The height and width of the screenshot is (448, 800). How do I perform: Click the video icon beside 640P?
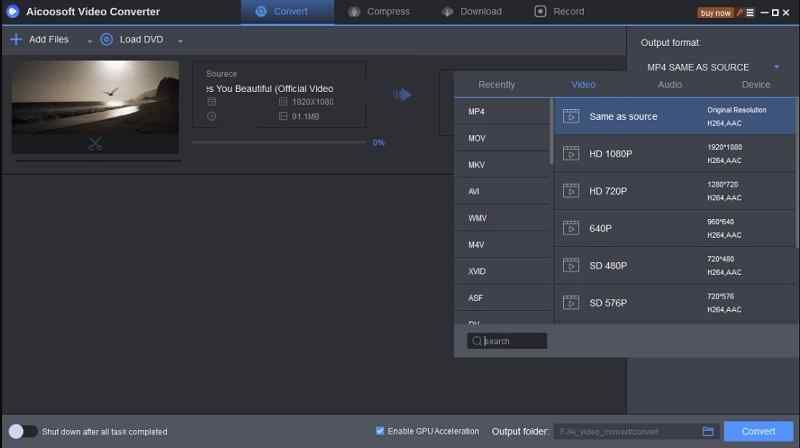(571, 228)
